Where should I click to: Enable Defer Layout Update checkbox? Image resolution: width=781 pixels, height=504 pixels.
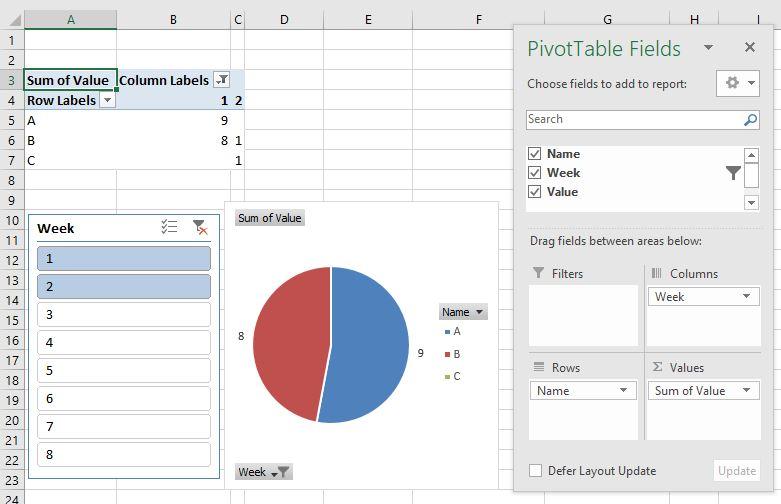tap(535, 471)
